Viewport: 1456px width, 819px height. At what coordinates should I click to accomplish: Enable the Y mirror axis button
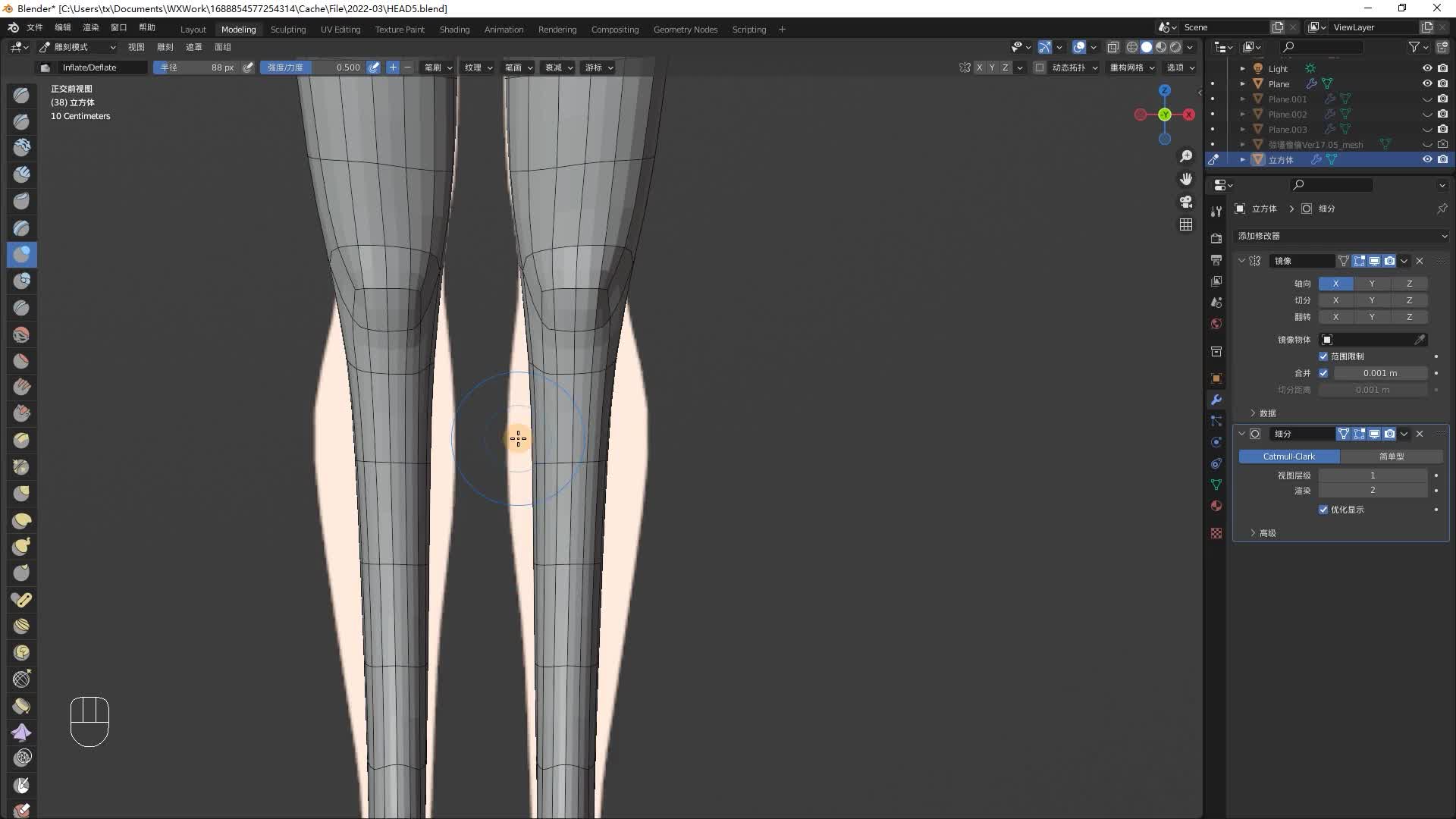[1371, 284]
